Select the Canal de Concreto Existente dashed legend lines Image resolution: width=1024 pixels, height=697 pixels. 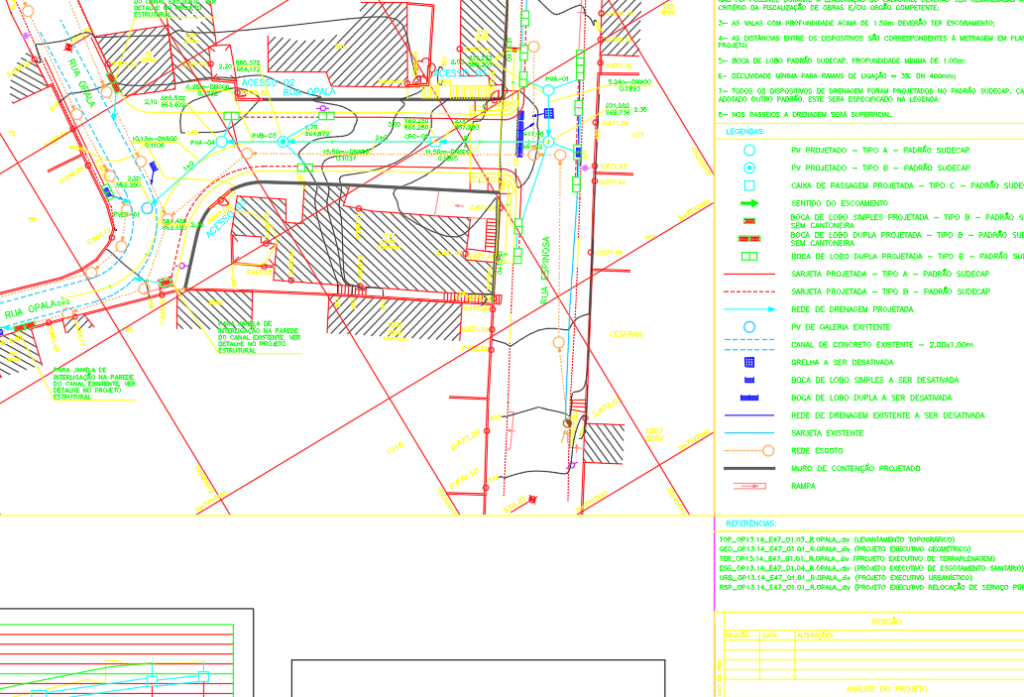(749, 344)
